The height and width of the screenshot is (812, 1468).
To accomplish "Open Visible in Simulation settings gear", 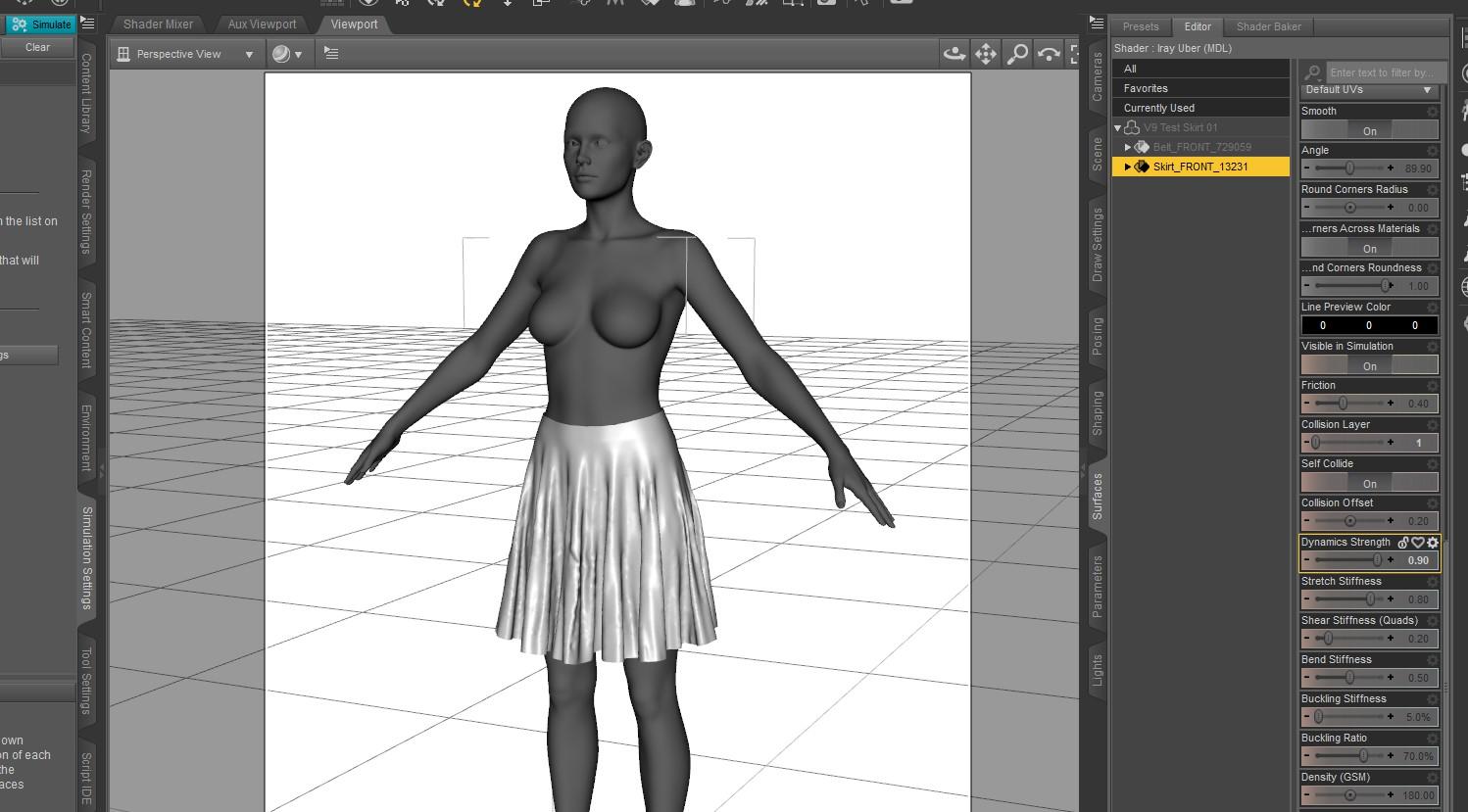I will tap(1433, 347).
